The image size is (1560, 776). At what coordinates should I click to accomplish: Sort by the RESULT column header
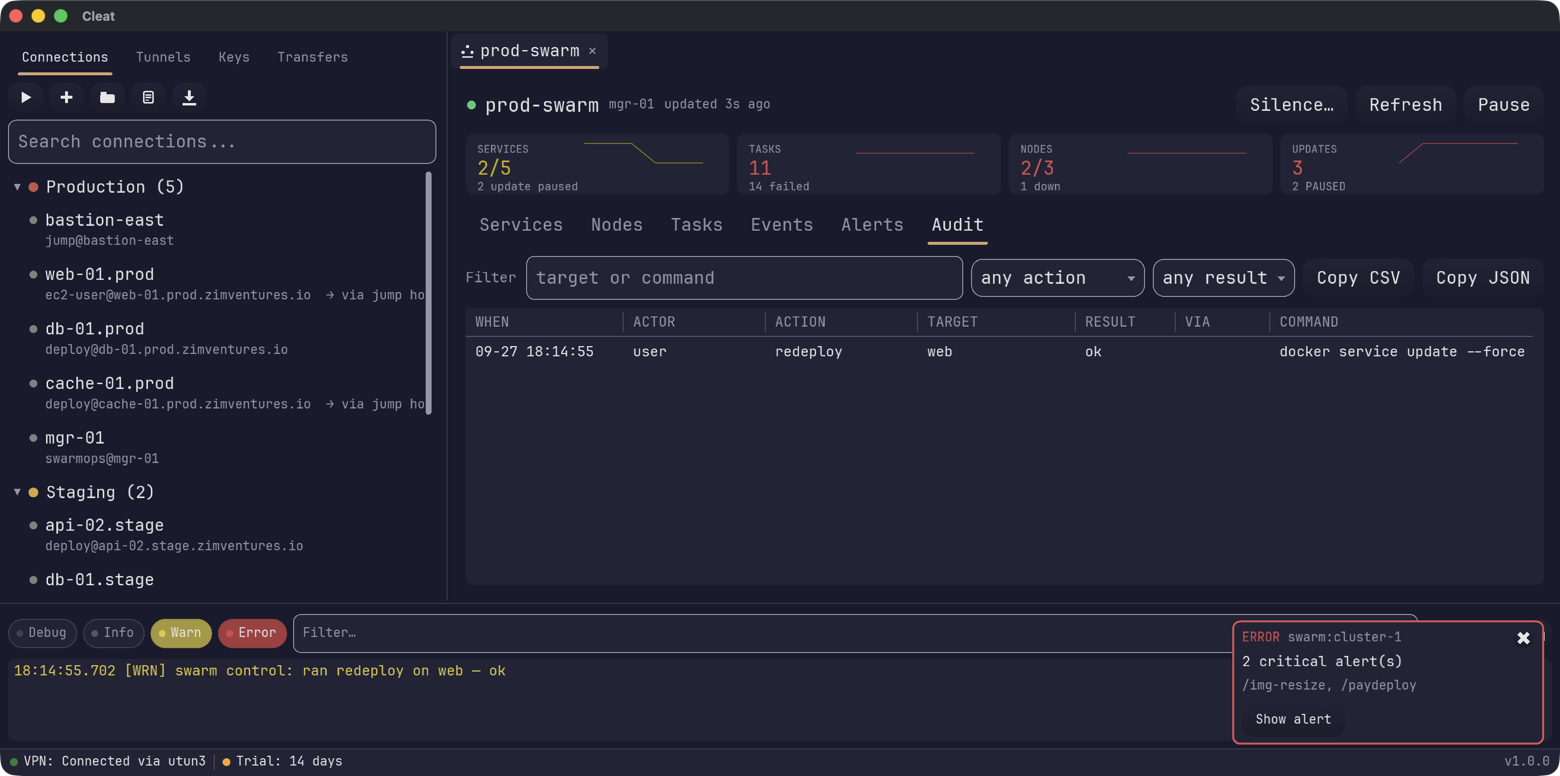click(1110, 322)
